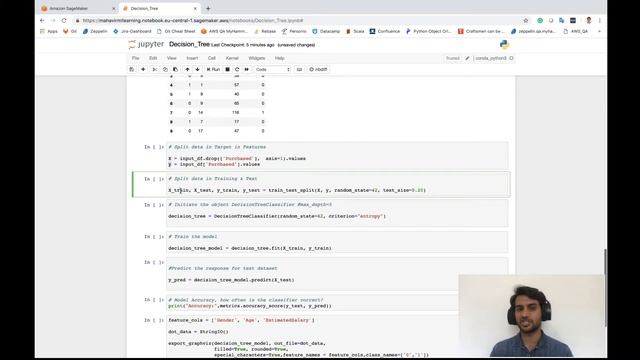
Task: Interrupt the kernel with stop icon
Action: [227, 69]
